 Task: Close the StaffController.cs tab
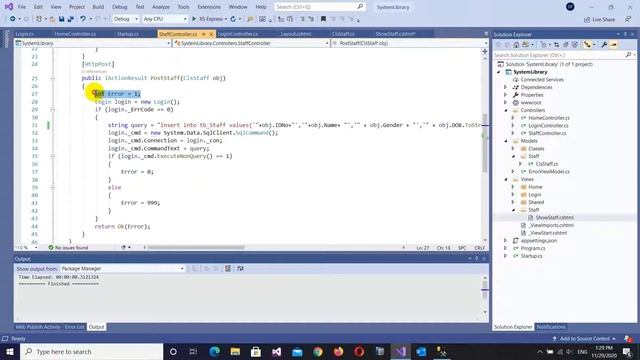[x=211, y=34]
